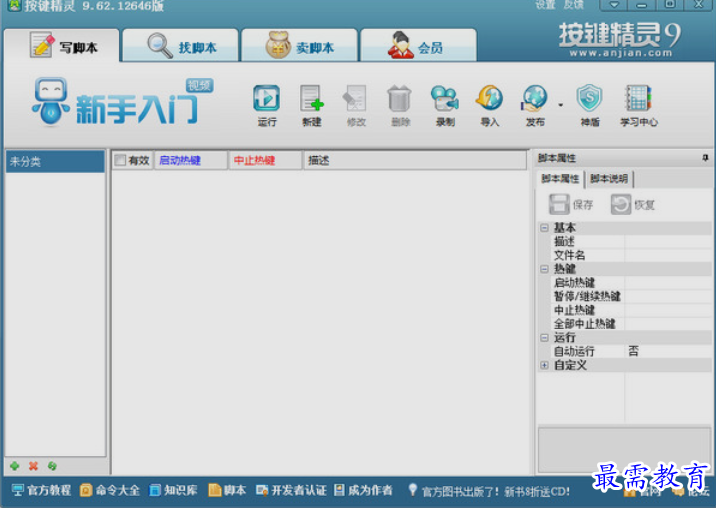Open the 新手入门 beginner video banner
Viewport: 716px width, 508px height.
(x=122, y=102)
